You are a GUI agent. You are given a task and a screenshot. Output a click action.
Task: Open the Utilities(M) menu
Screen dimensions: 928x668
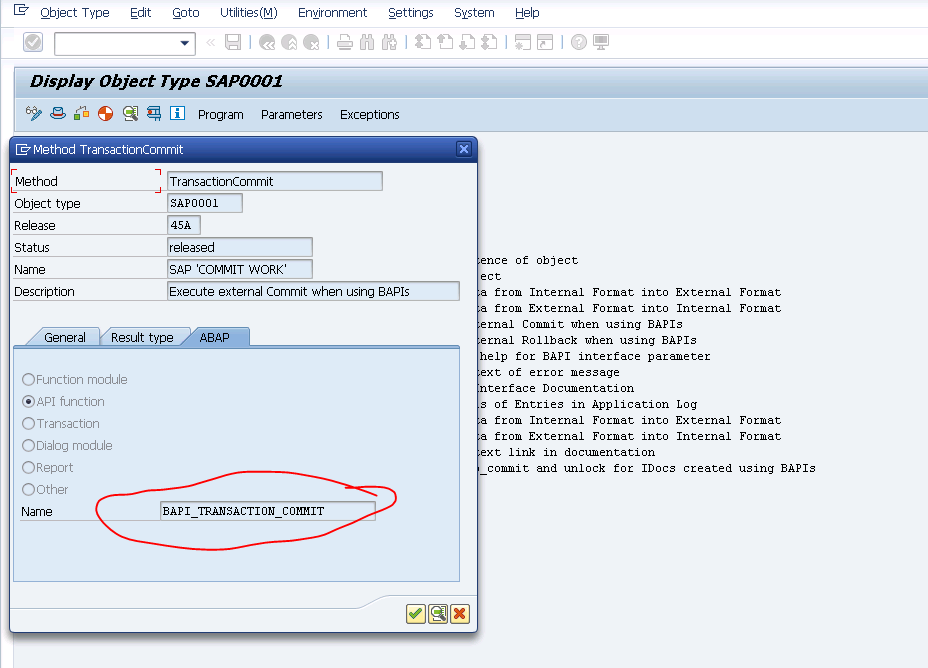[248, 13]
